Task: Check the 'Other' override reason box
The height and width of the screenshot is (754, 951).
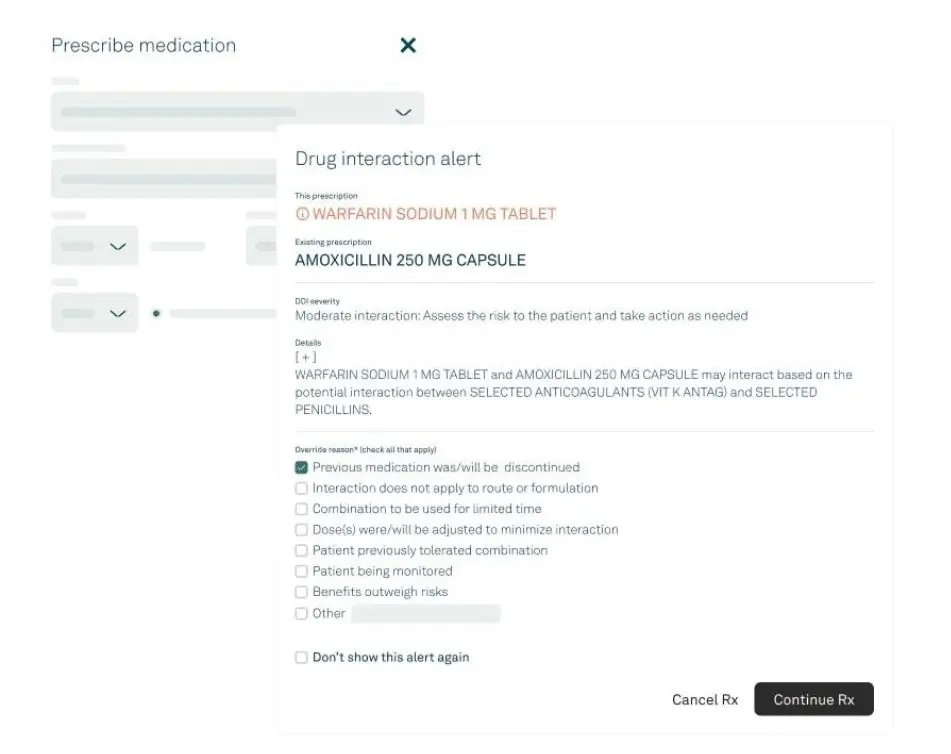Action: pyautogui.click(x=301, y=613)
